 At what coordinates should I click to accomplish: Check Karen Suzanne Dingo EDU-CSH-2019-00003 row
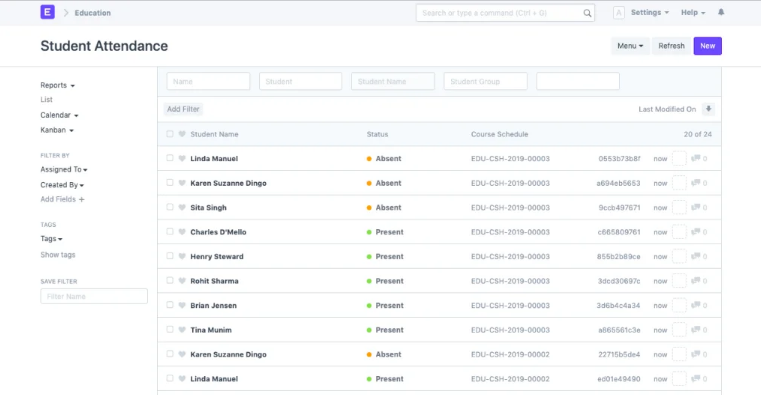point(169,183)
